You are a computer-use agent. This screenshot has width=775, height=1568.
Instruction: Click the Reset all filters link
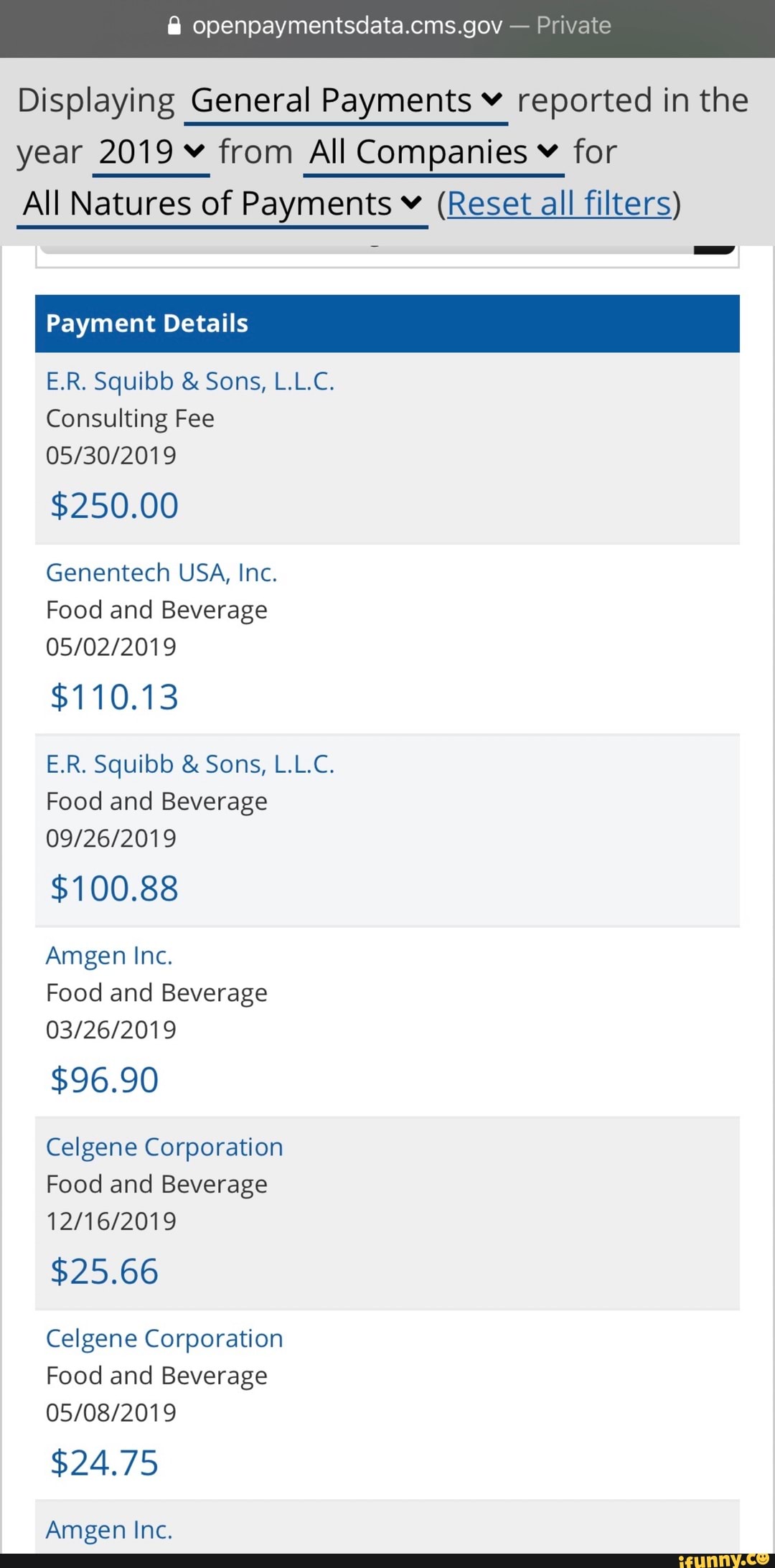point(558,205)
